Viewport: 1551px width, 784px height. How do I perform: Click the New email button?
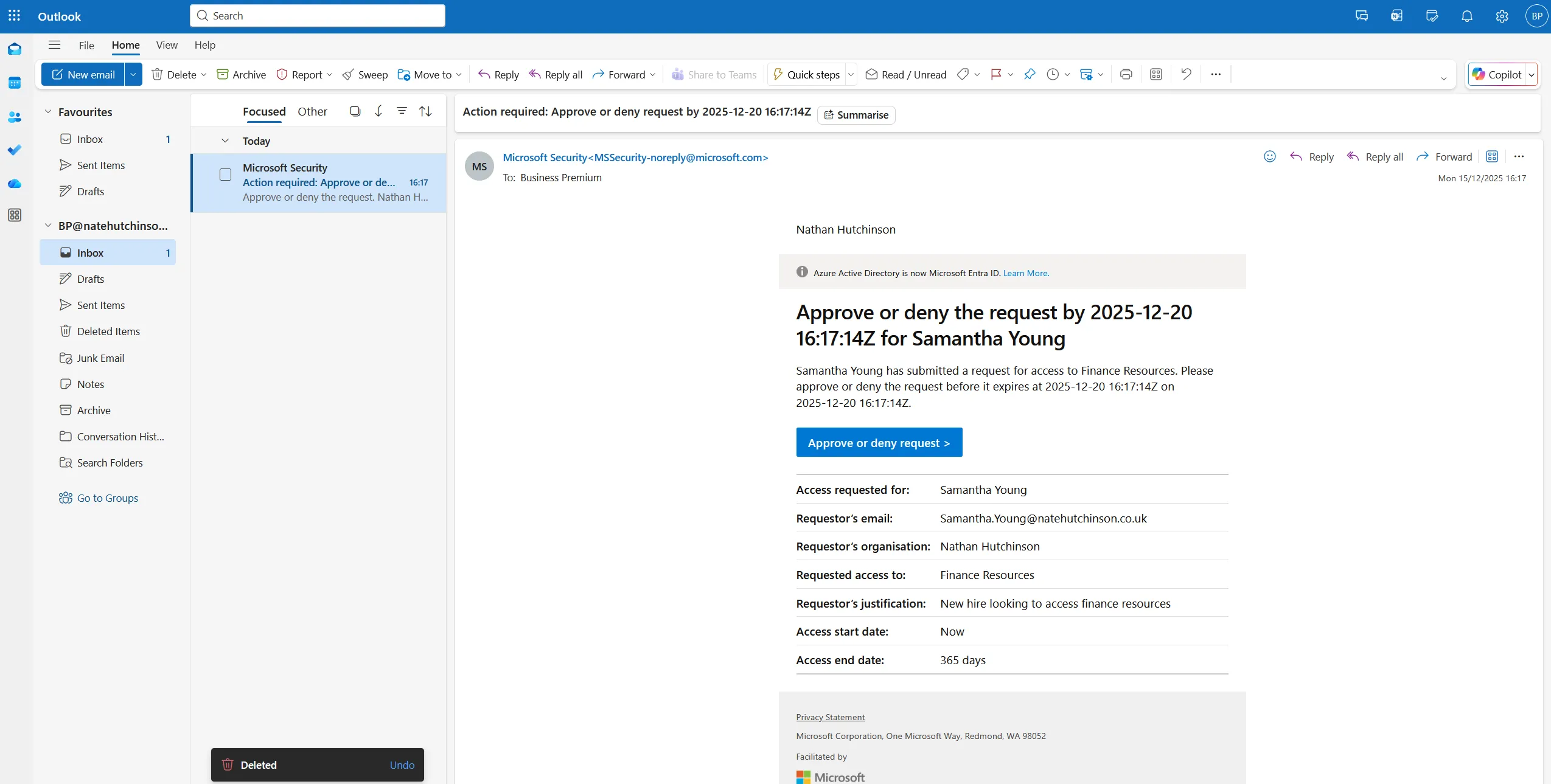(83, 74)
